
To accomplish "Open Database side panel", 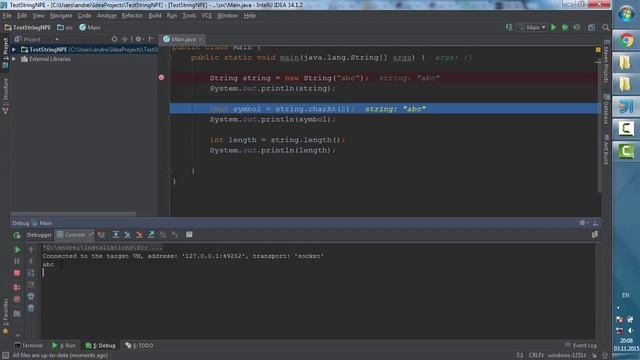I will click(x=606, y=109).
